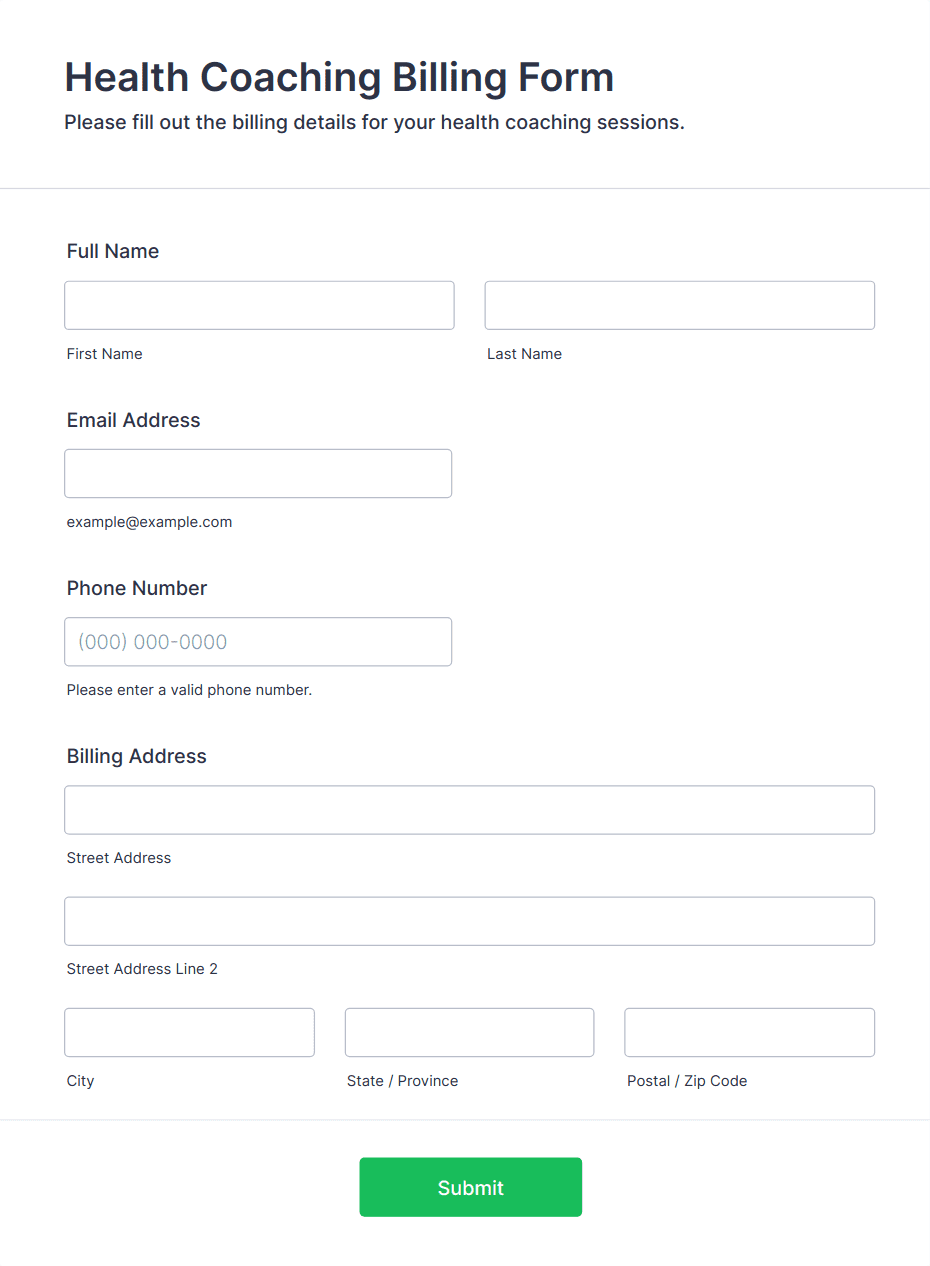Click 'Please enter a valid phone number' hint
Viewport: 930px width, 1266px height.
[x=189, y=690]
